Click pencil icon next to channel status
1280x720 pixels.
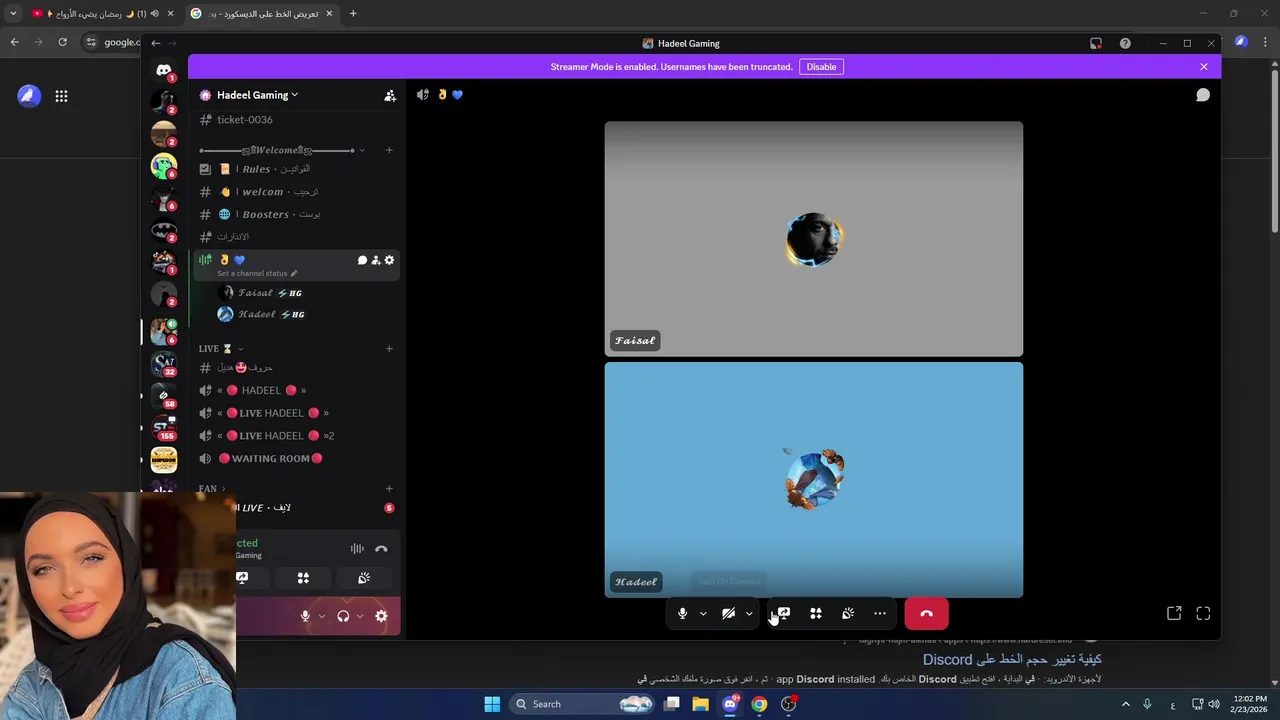coord(293,273)
